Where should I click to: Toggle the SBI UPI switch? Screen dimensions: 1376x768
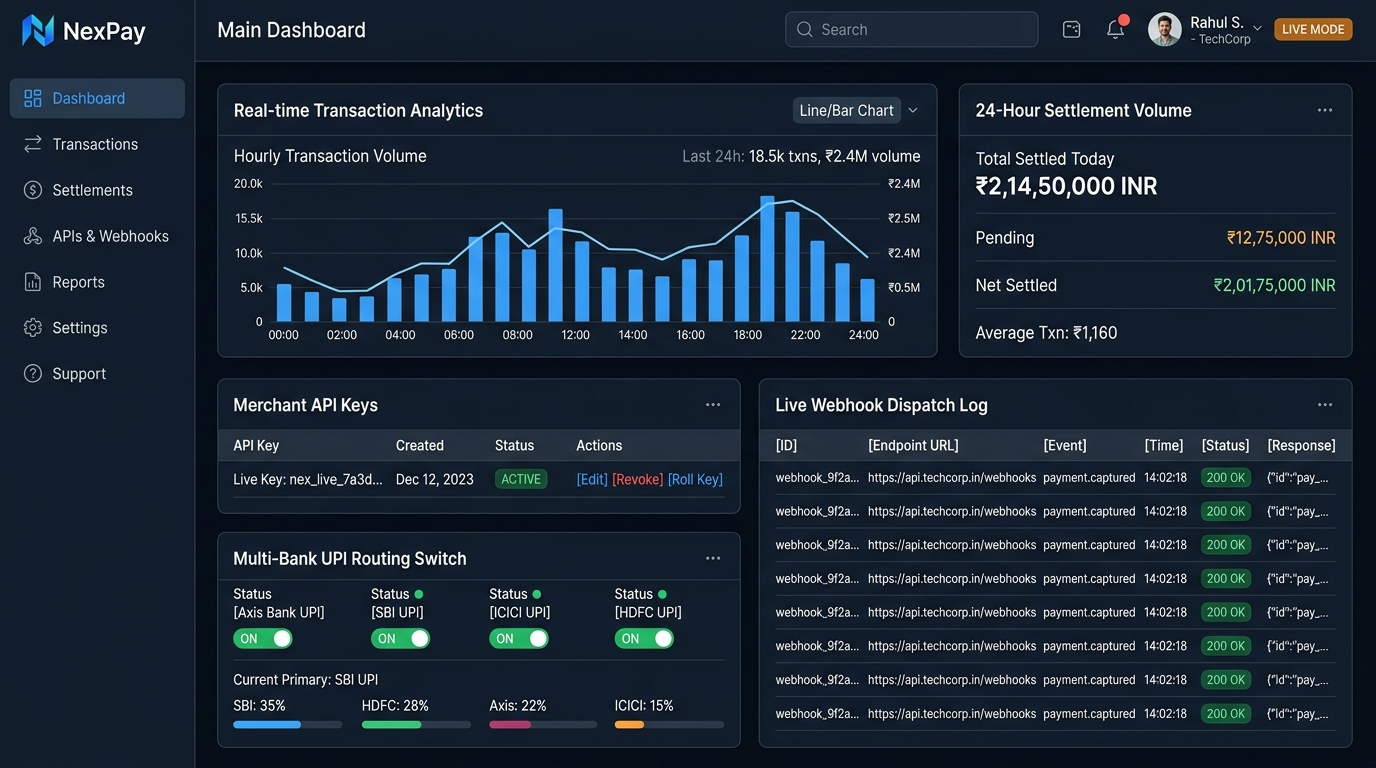pos(401,639)
